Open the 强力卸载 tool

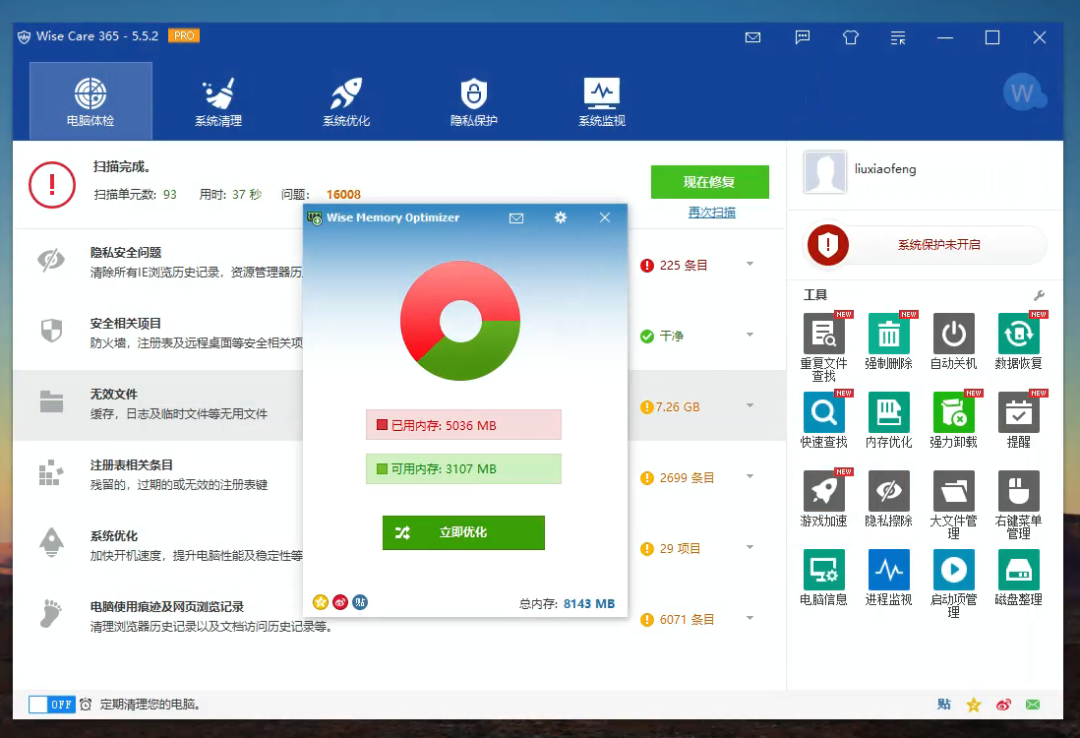953,420
